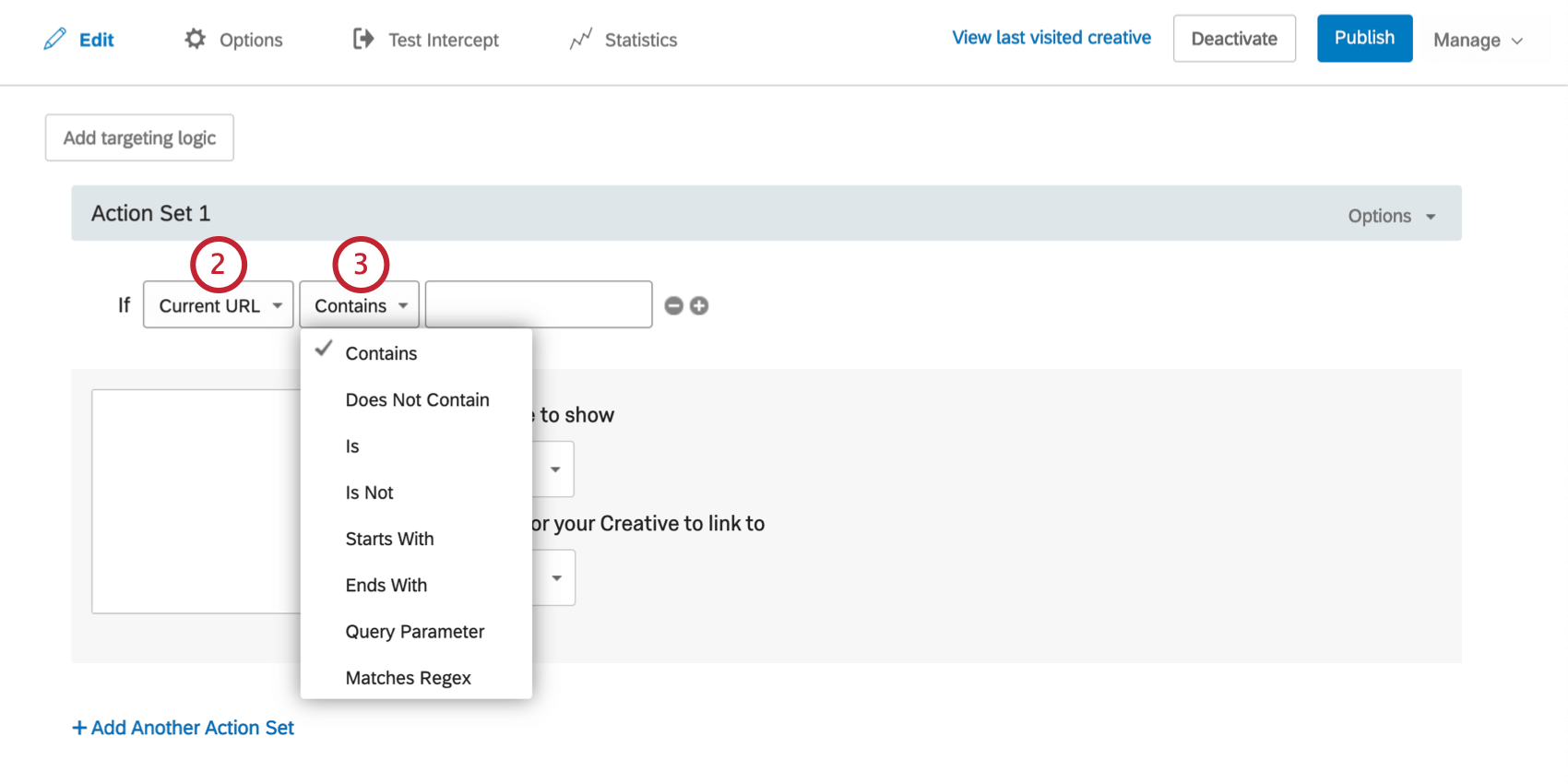The width and height of the screenshot is (1568, 784).
Task: Click the Publish button
Action: [1364, 38]
